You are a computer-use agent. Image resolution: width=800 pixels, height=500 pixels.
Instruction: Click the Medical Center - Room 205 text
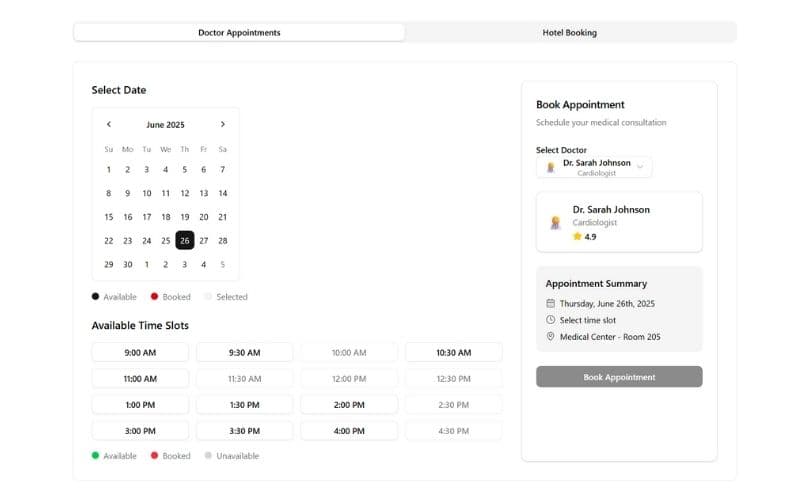point(610,337)
